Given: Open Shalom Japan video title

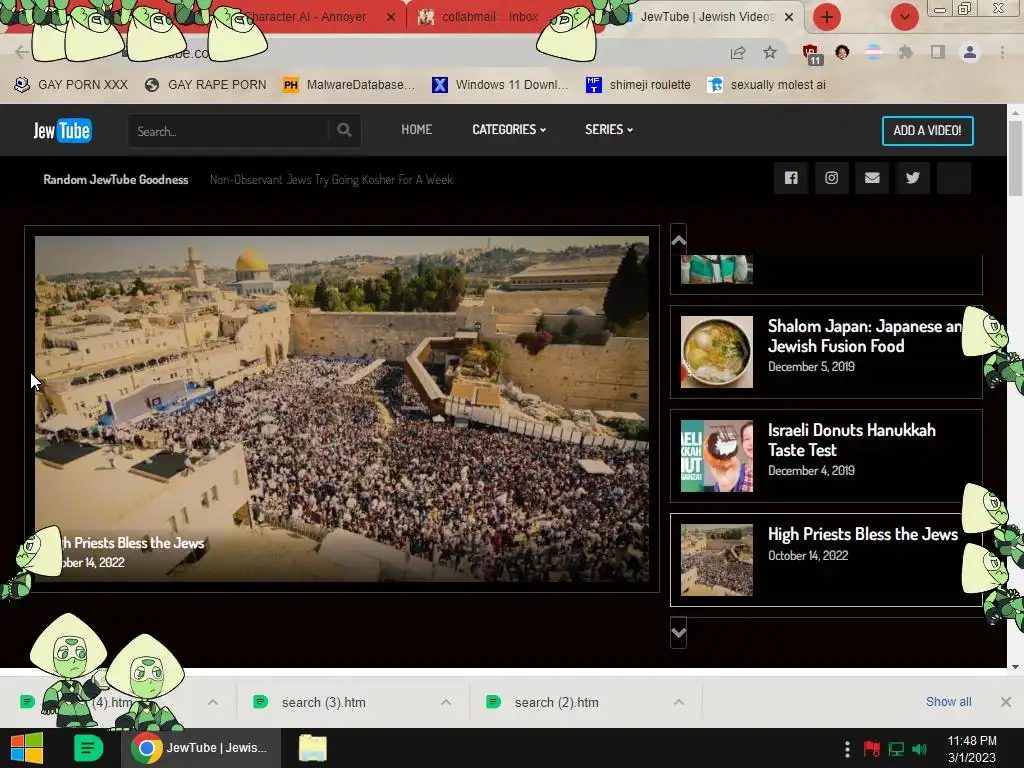Looking at the screenshot, I should tap(865, 336).
